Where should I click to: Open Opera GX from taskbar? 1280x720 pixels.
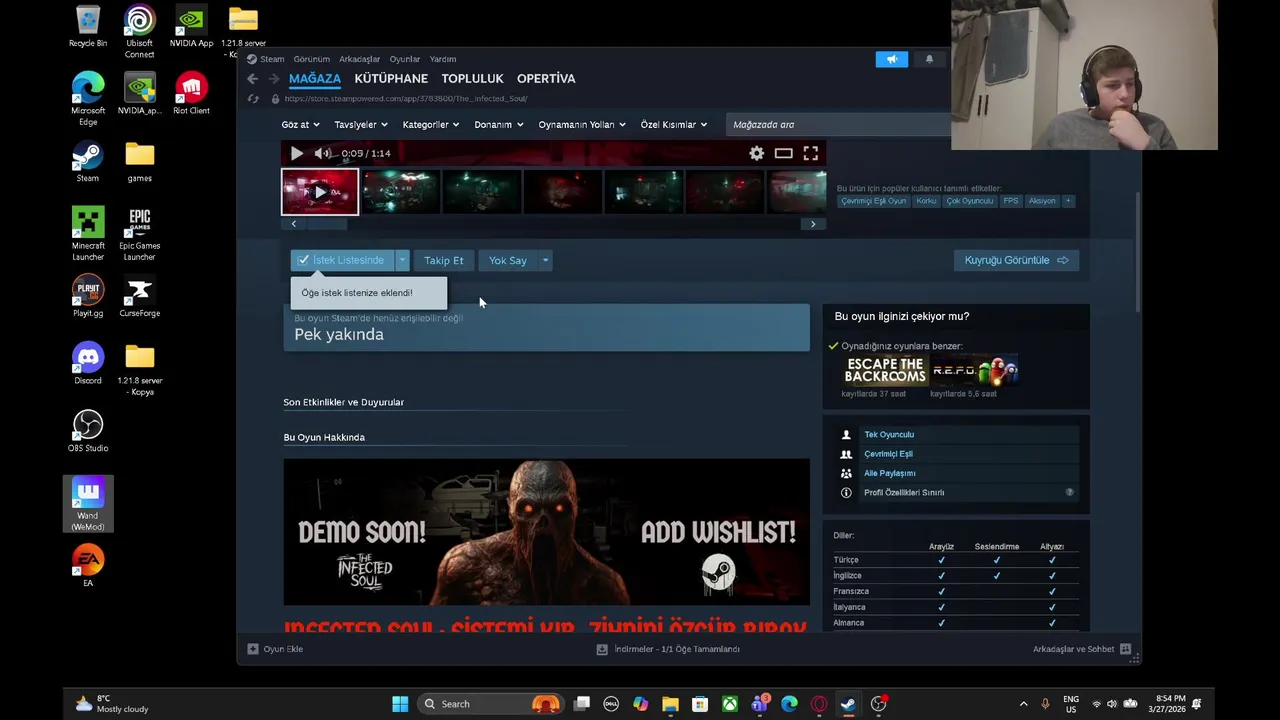pos(819,704)
